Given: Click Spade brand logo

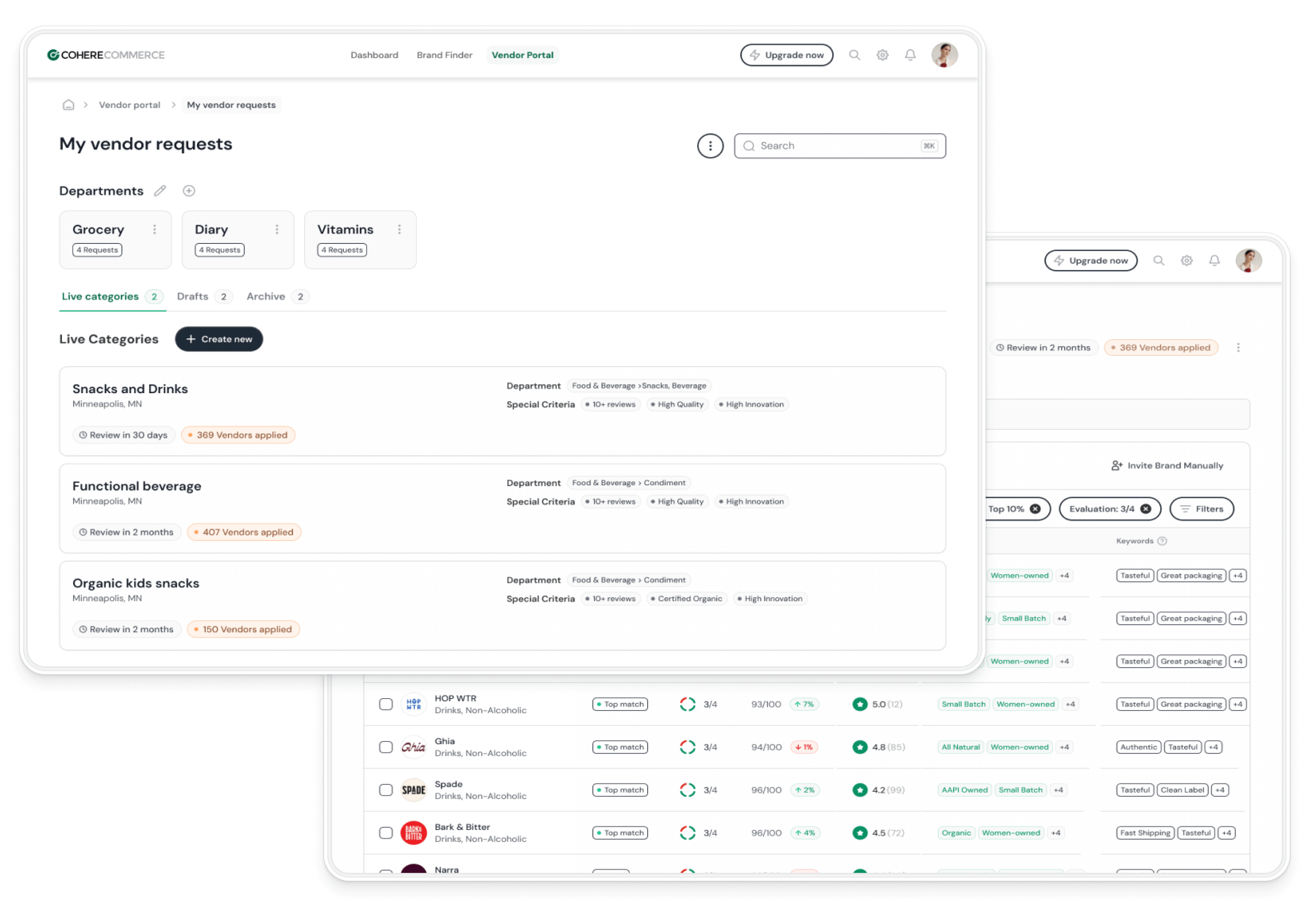Looking at the screenshot, I should click(413, 791).
